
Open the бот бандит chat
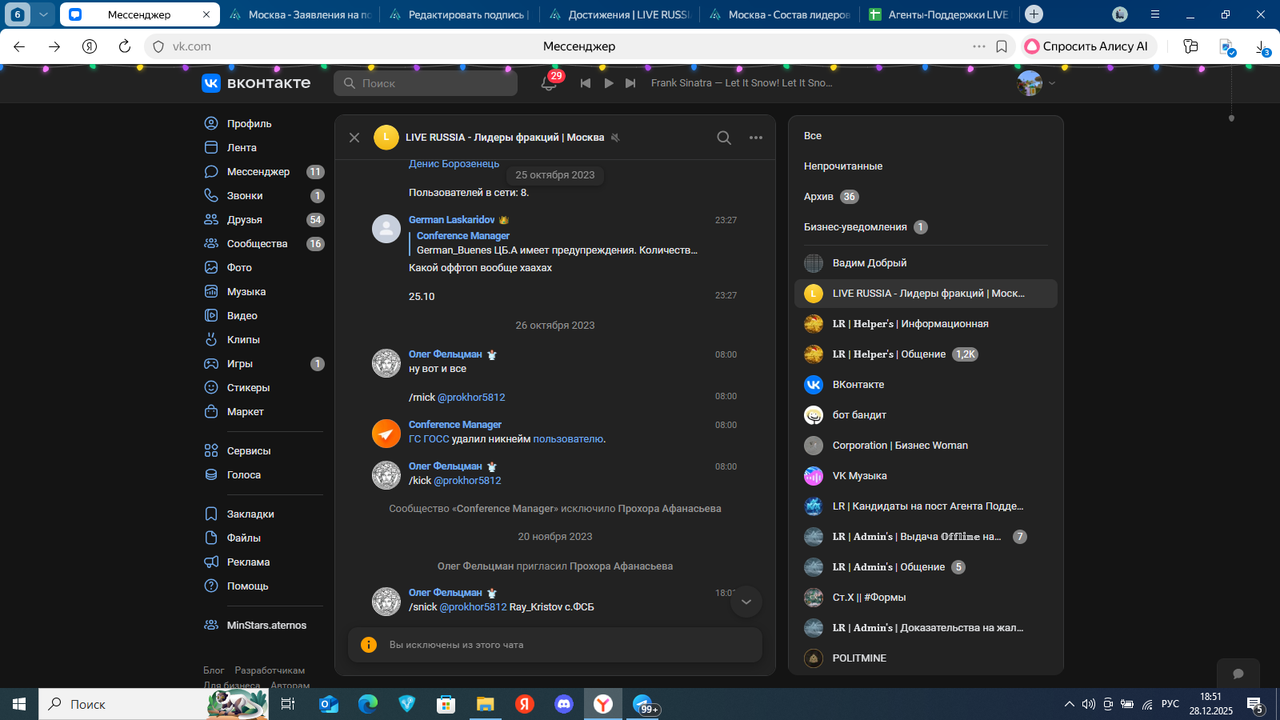[926, 415]
